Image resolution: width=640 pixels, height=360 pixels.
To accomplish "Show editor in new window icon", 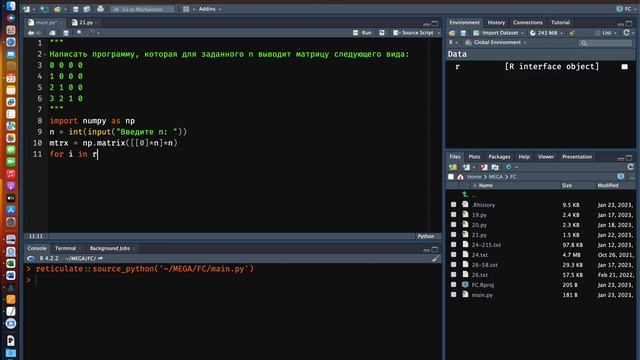I will pos(52,33).
